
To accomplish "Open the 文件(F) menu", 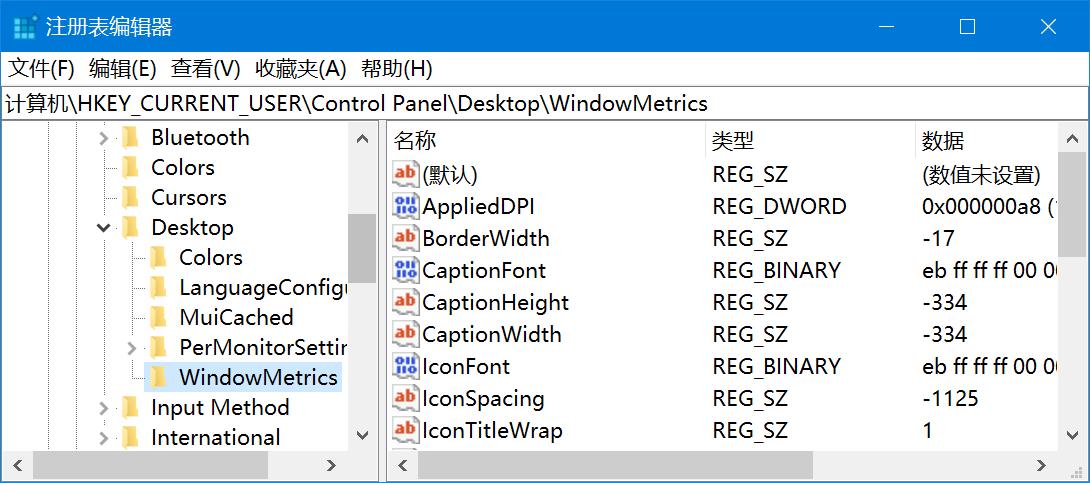I will (41, 69).
